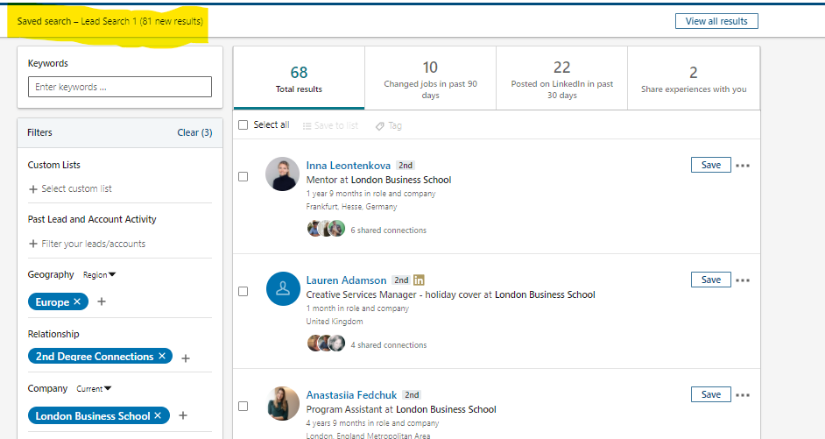Viewport: 825px width, 439px height.
Task: Add another geography filter with plus icon
Action: point(102,302)
